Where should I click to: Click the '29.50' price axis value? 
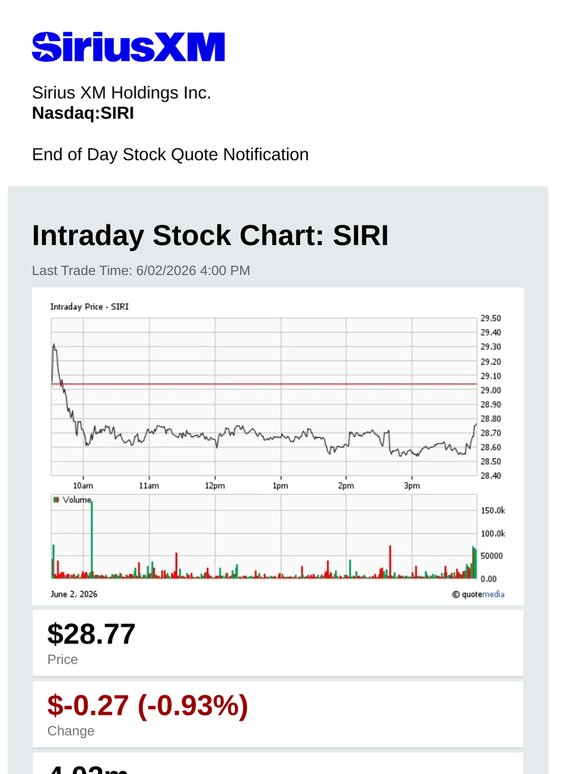[491, 318]
